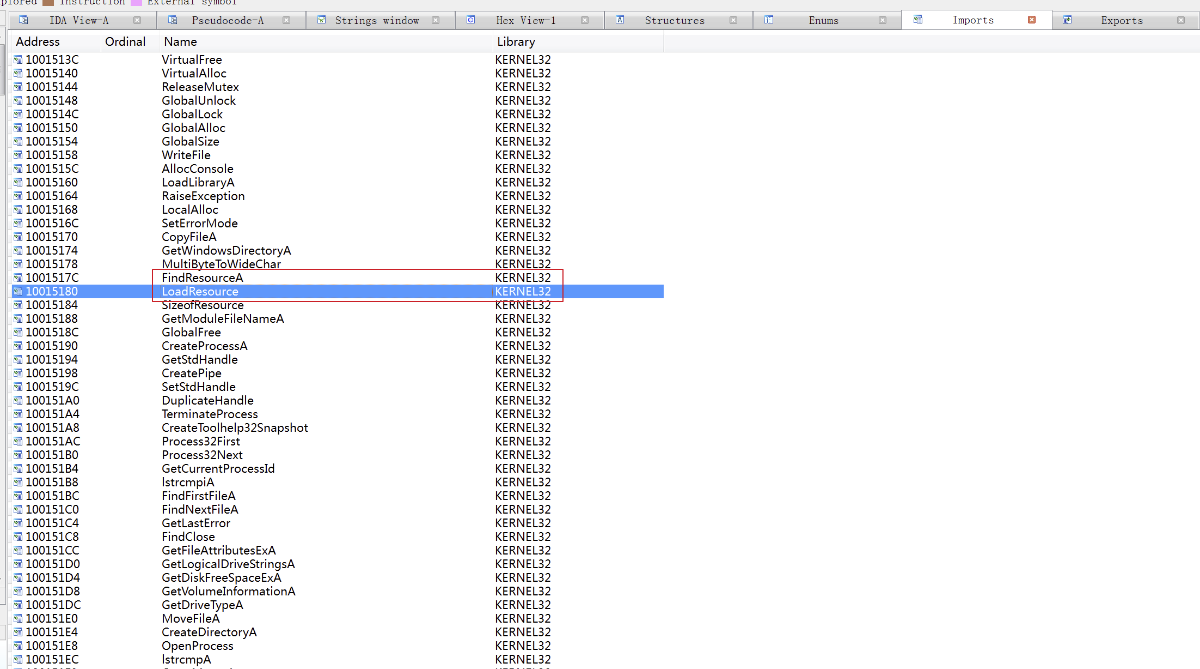Viewport: 1200px width, 669px height.
Task: Select the MultiByteToWideChar import entry
Action: click(221, 264)
